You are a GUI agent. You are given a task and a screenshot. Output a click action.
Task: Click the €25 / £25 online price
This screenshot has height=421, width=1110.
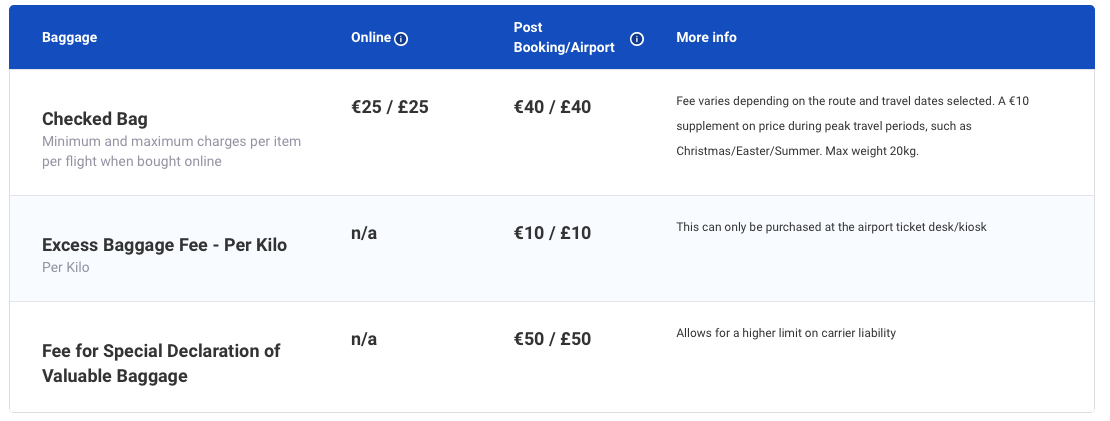[390, 107]
